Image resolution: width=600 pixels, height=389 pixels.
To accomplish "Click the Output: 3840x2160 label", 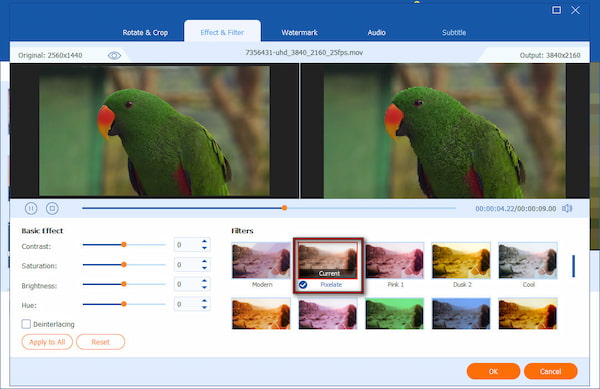I will tap(550, 55).
